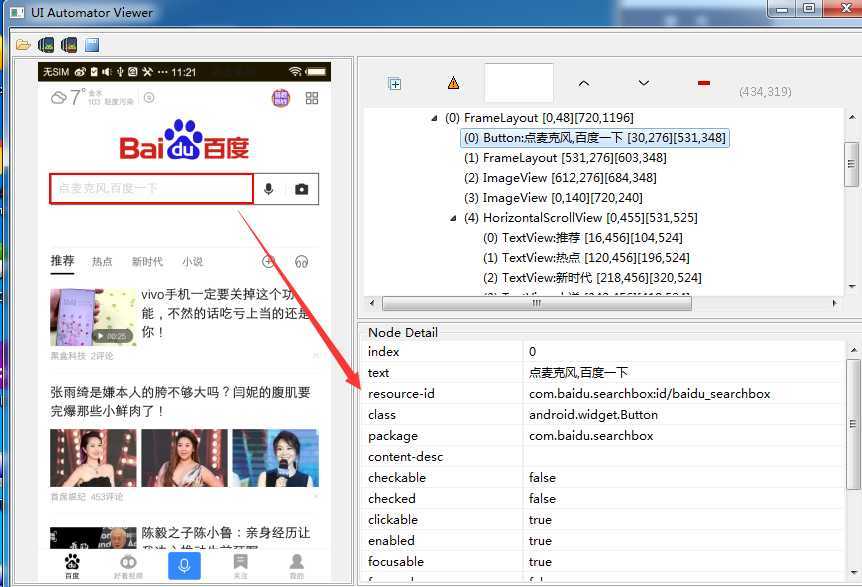The width and height of the screenshot is (862, 587).
Task: Click the tree scrollbar down arrow
Action: point(852,286)
